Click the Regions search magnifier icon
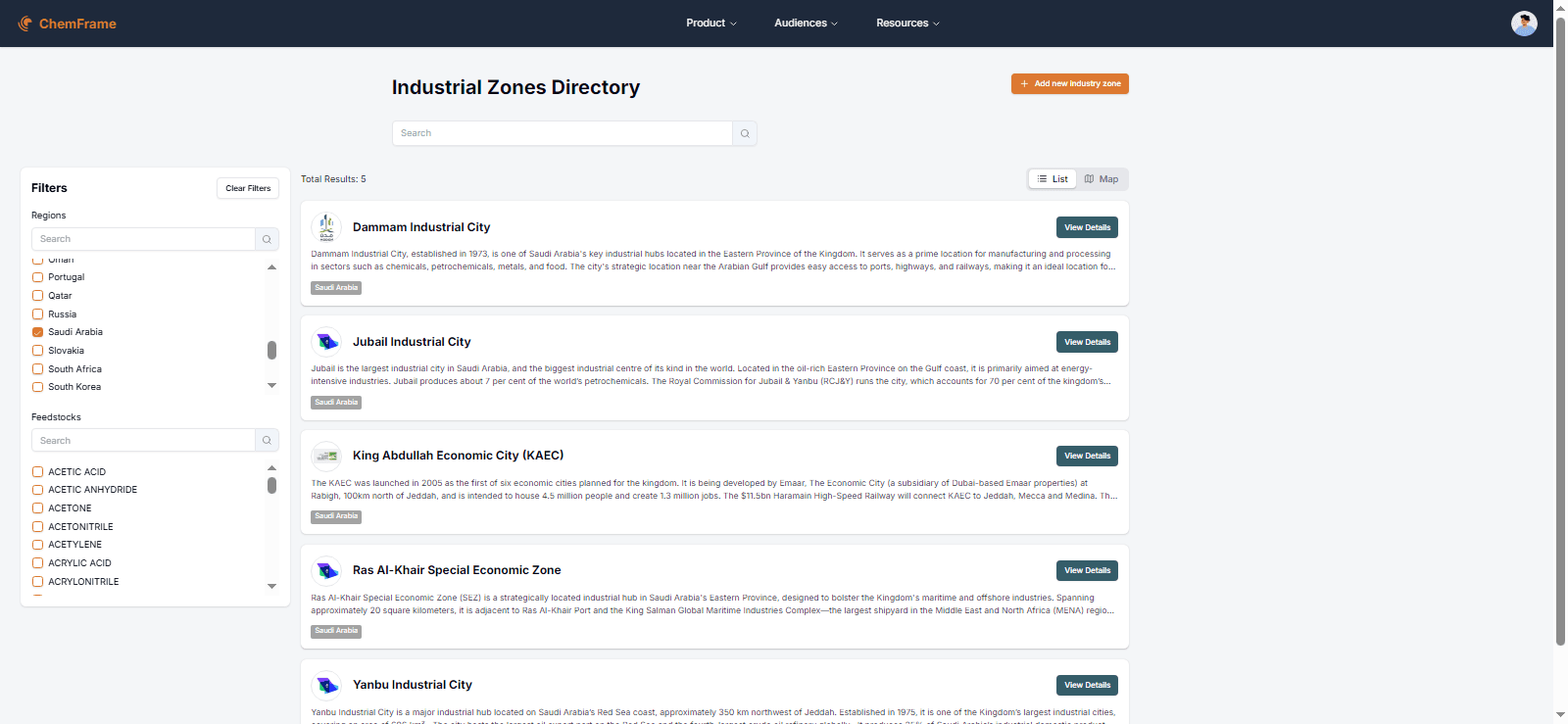The width and height of the screenshot is (1568, 724). (267, 239)
